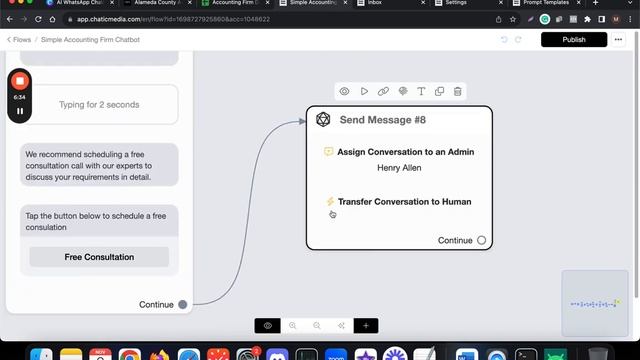Open the Grammarly extension icon
The image size is (640, 360).
pos(544,19)
